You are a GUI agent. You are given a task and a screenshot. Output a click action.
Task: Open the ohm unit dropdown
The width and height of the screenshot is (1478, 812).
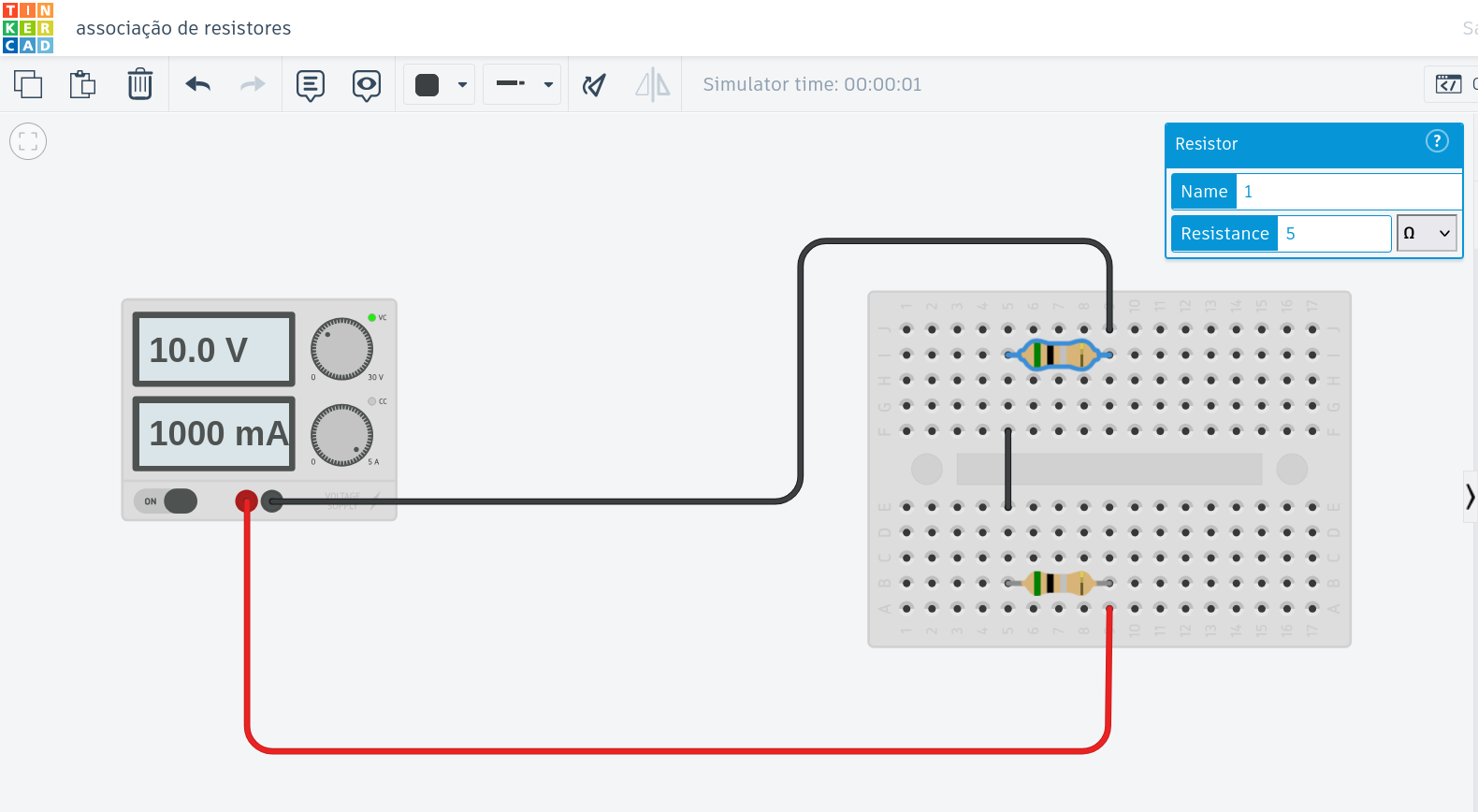click(x=1427, y=234)
